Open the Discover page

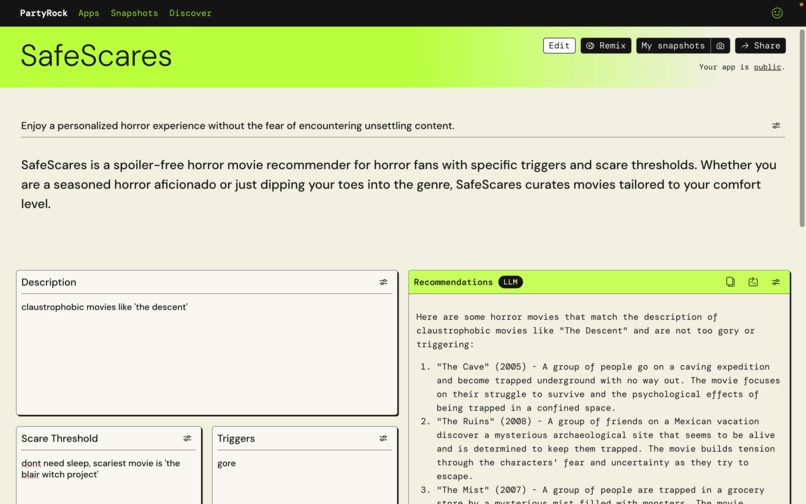pyautogui.click(x=190, y=13)
